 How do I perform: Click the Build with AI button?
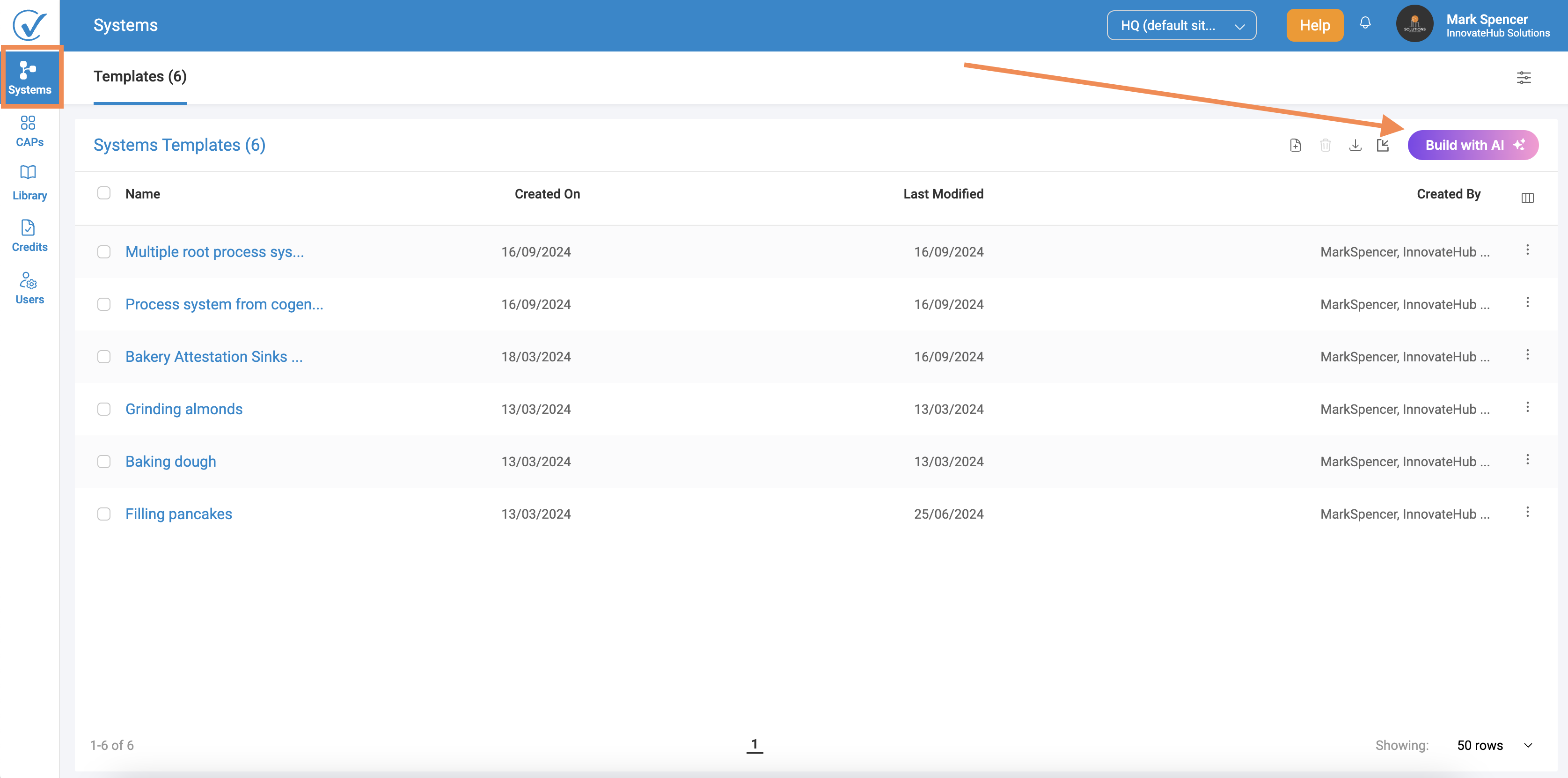tap(1473, 145)
